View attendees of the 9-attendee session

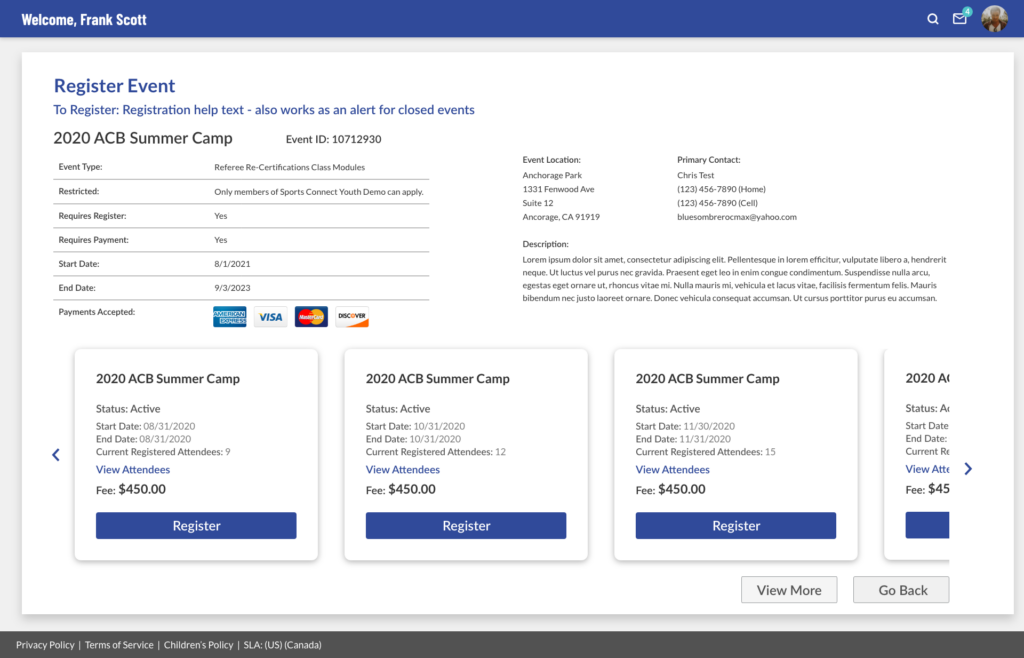point(133,470)
